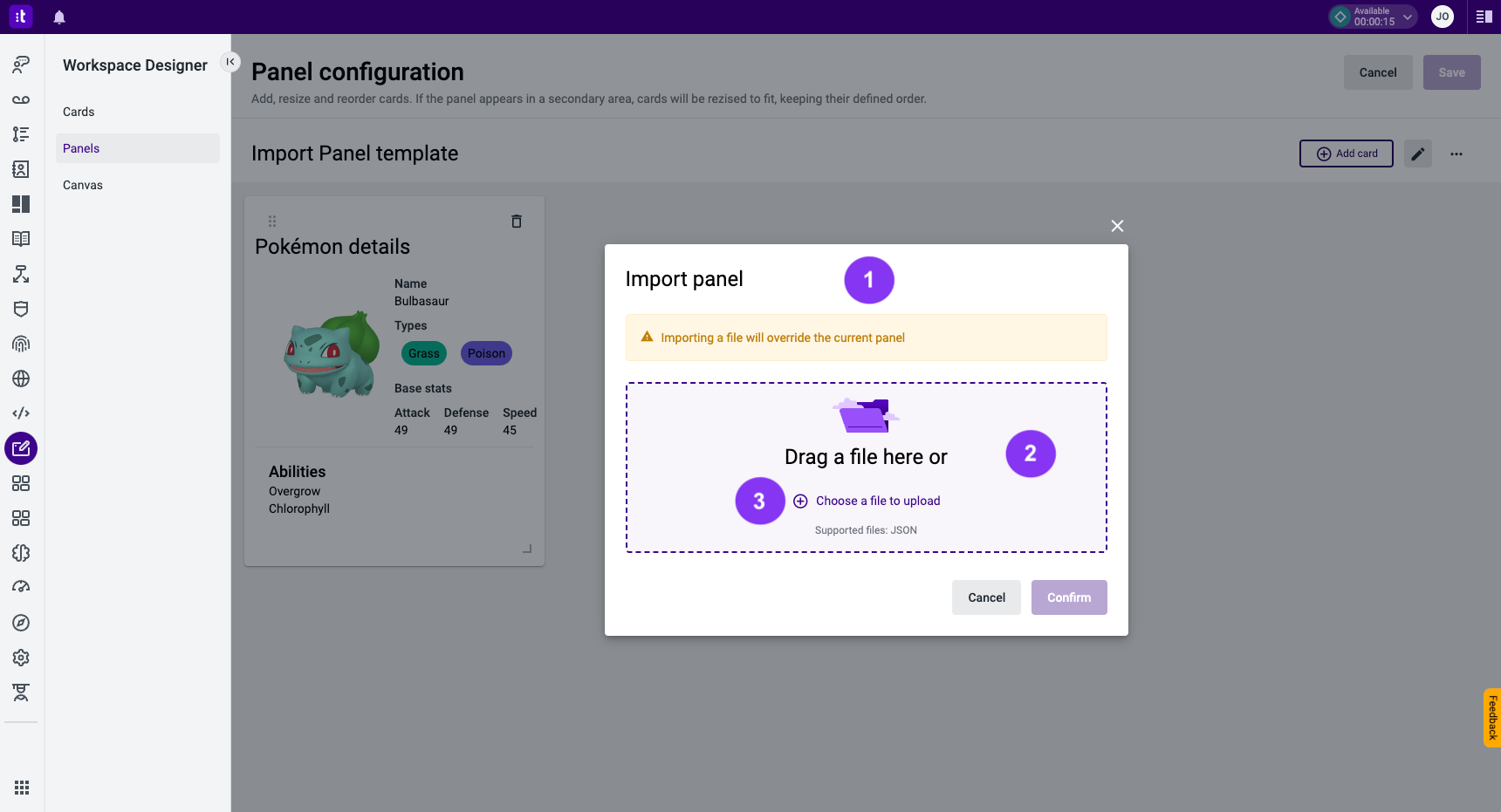Viewport: 1501px width, 812px height.
Task: Click the Import Panel template title
Action: [x=354, y=154]
